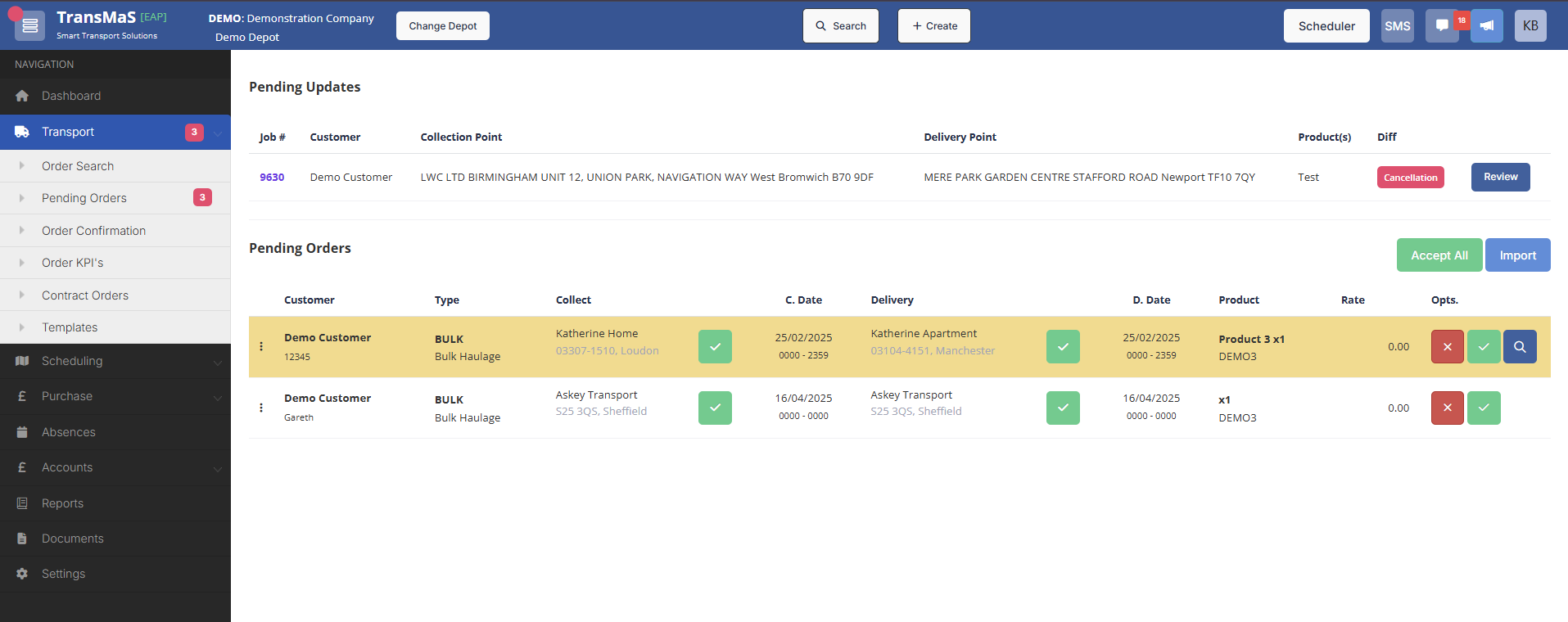Click 'LWC LTD BIRMINGHAM' collection point
The width and height of the screenshot is (1568, 622).
click(647, 177)
